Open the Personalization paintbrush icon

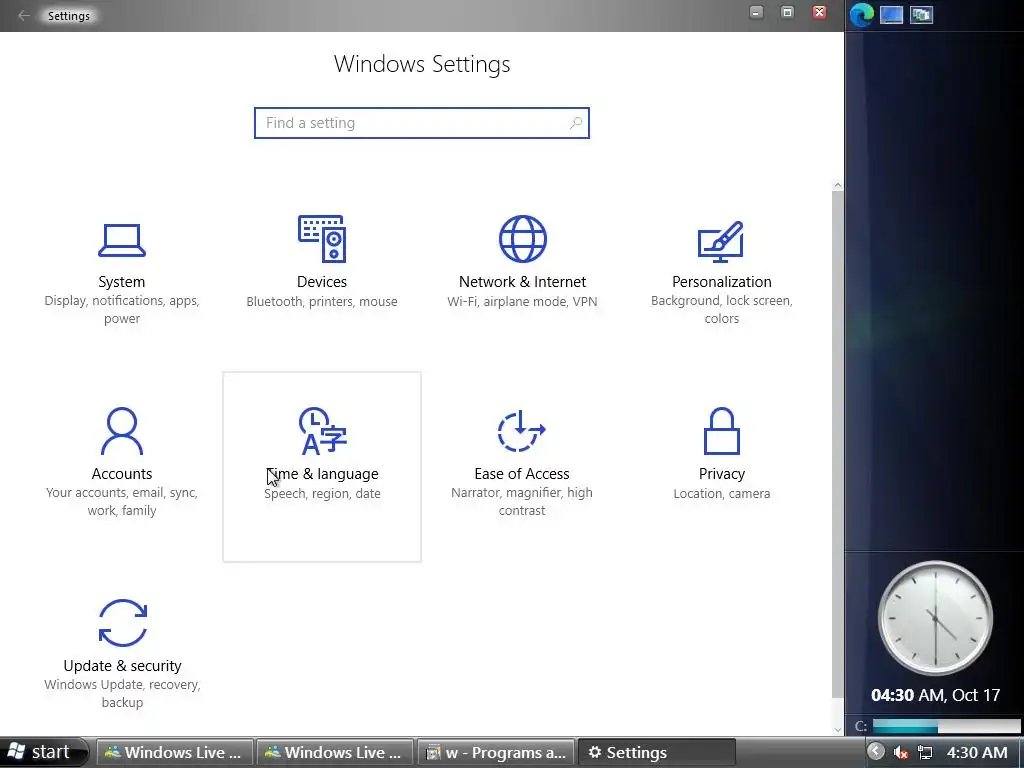[x=721, y=242]
